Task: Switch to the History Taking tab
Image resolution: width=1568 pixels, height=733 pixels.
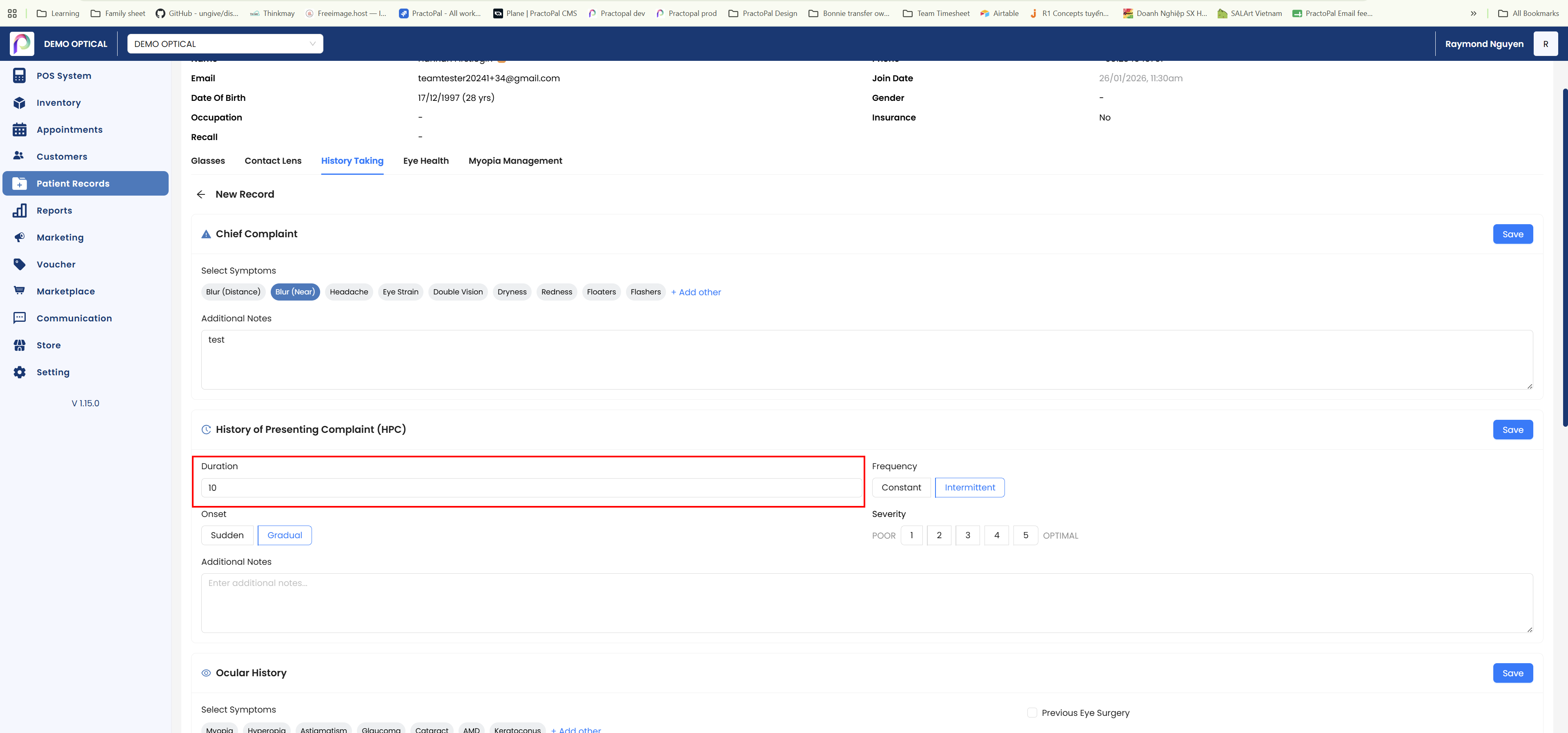Action: pyautogui.click(x=352, y=161)
